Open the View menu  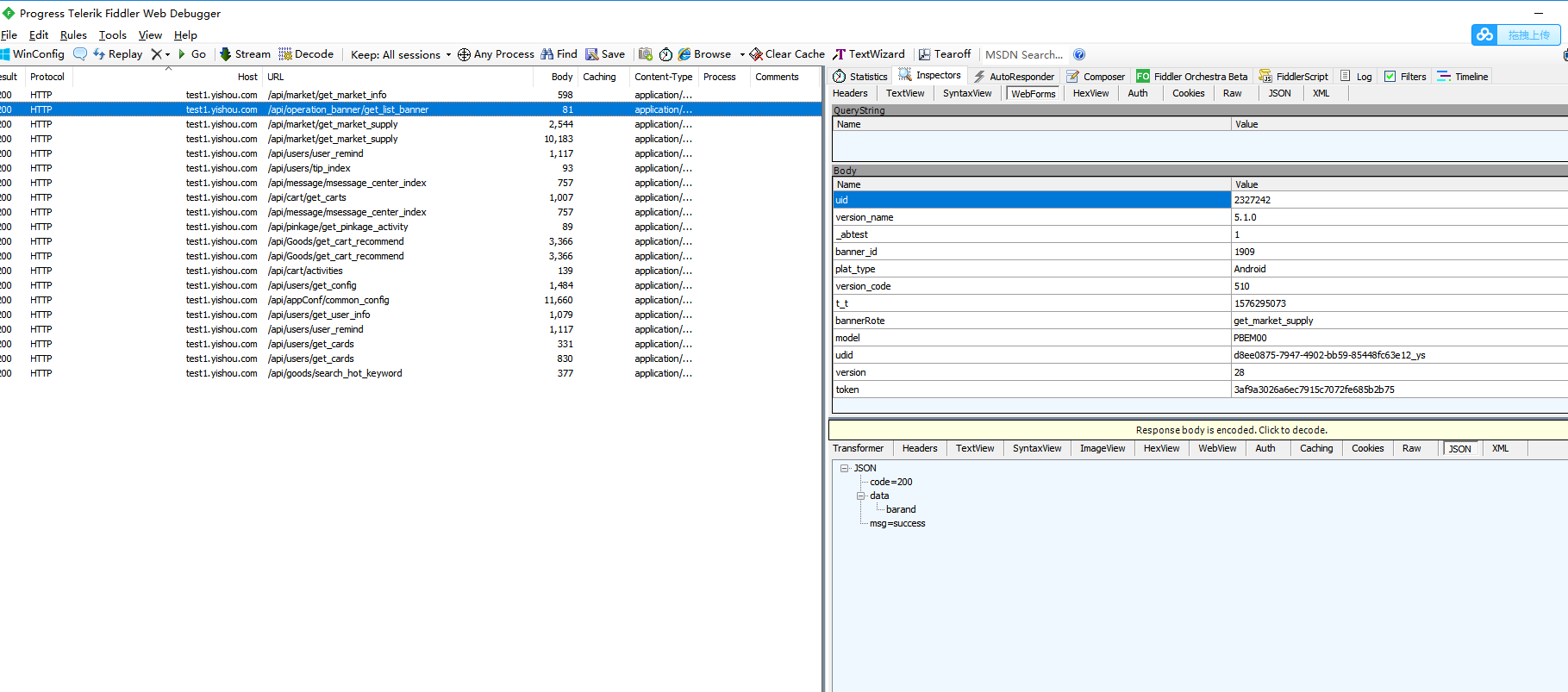(150, 35)
